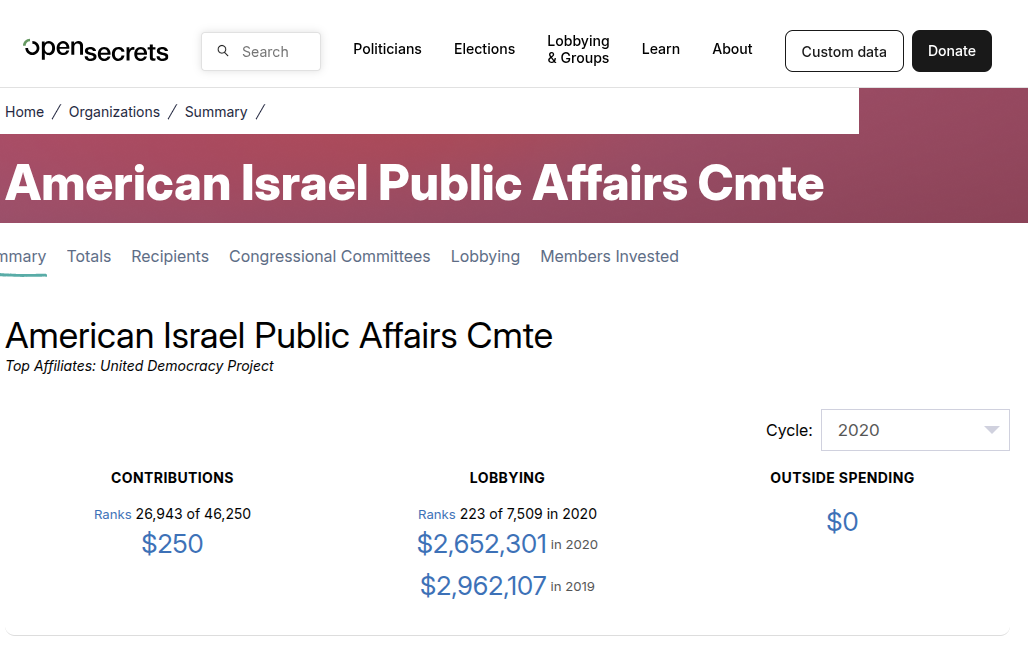Open Congressional Committees tab

click(x=330, y=256)
